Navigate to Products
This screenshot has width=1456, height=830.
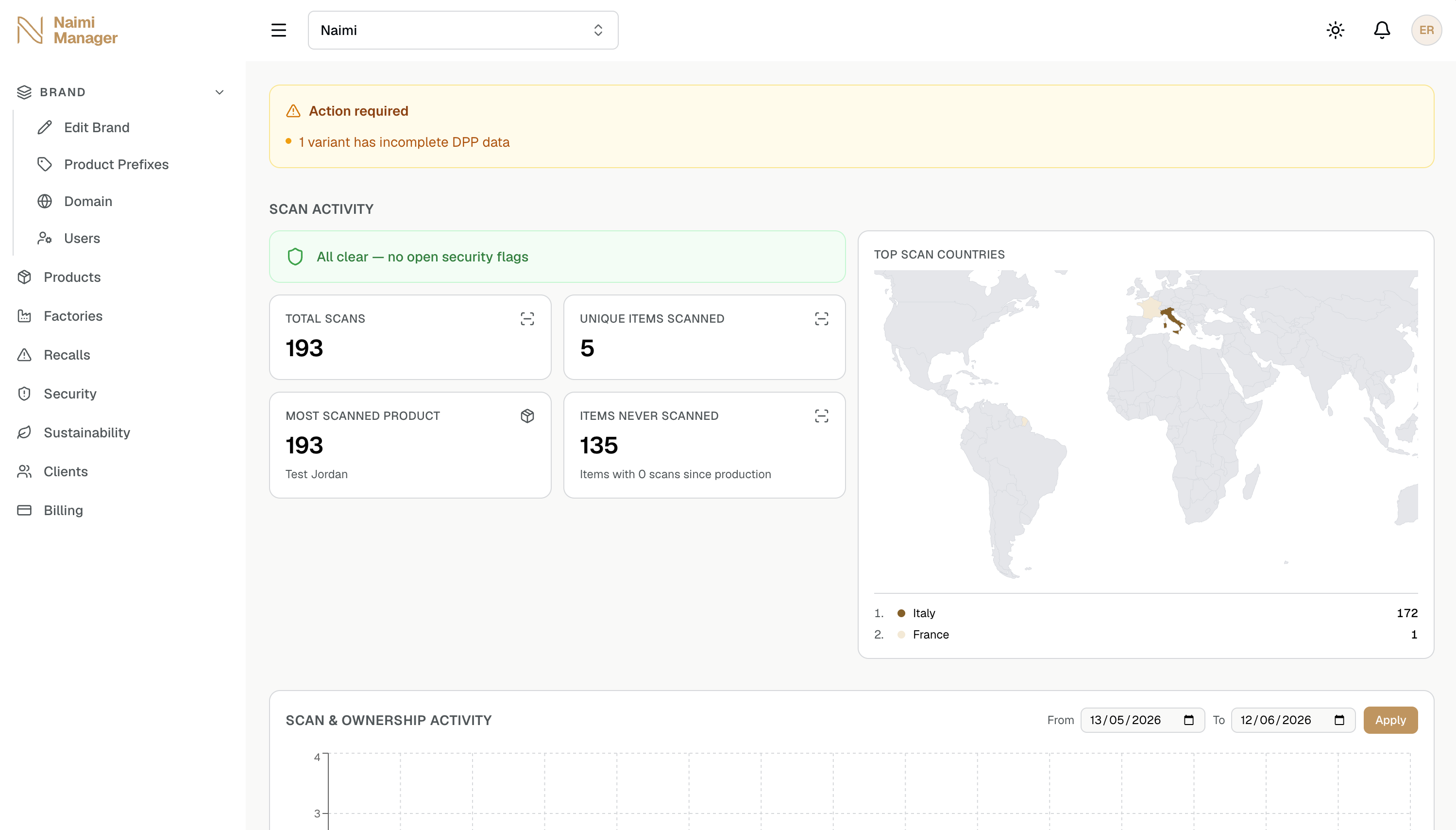(72, 277)
